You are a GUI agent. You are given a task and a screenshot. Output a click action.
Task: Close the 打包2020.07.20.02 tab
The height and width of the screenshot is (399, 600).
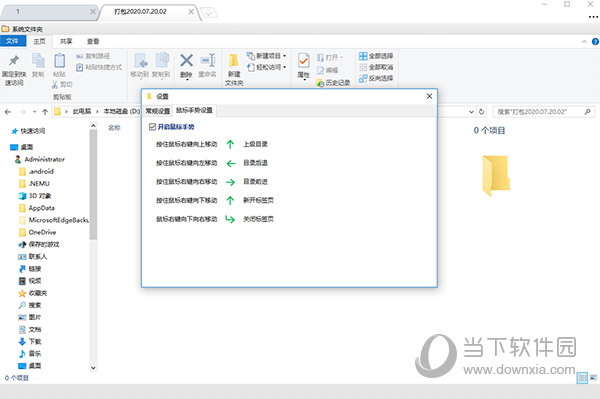tap(191, 12)
